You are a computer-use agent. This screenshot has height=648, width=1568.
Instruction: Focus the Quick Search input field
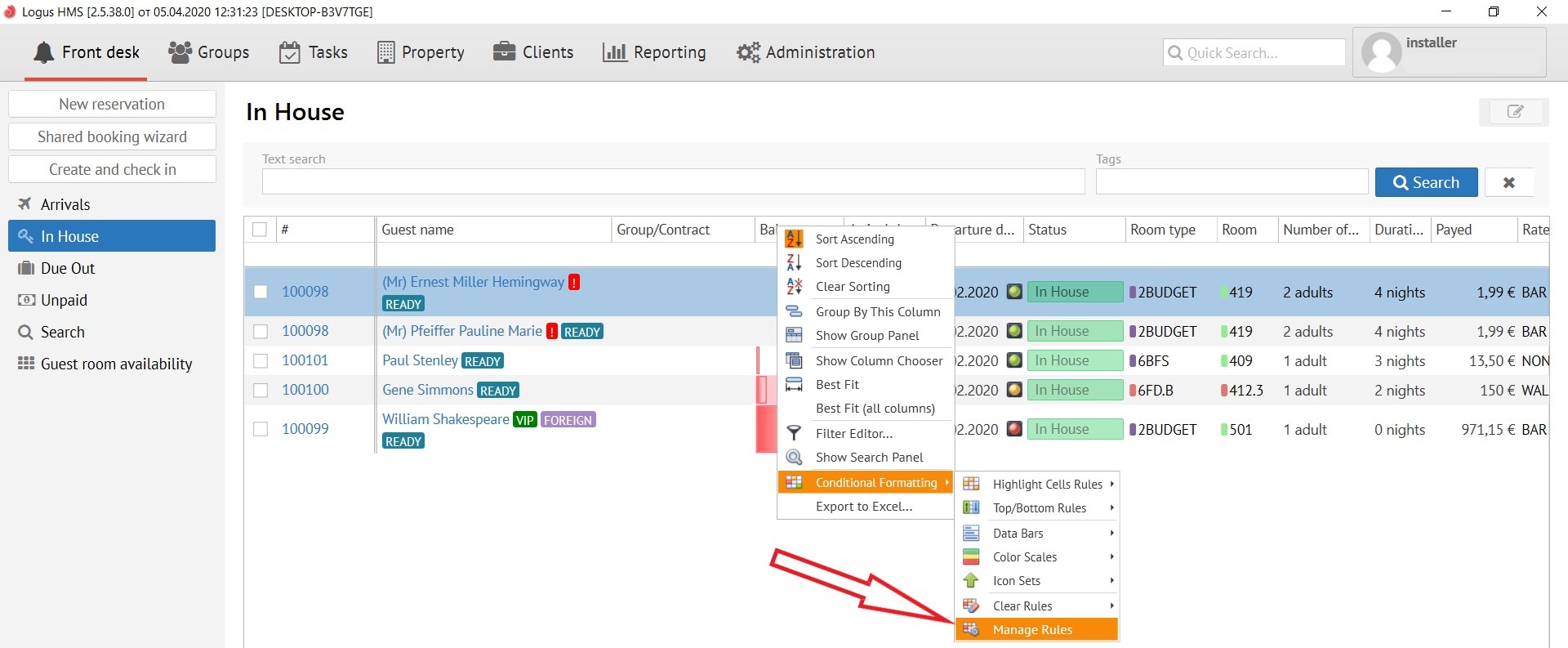click(x=1262, y=52)
